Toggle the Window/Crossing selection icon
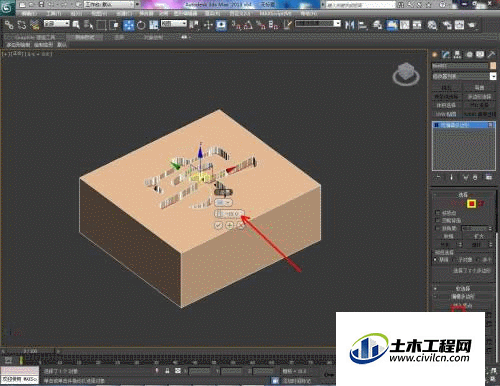Viewport: 500px width, 386px height. pos(114,25)
